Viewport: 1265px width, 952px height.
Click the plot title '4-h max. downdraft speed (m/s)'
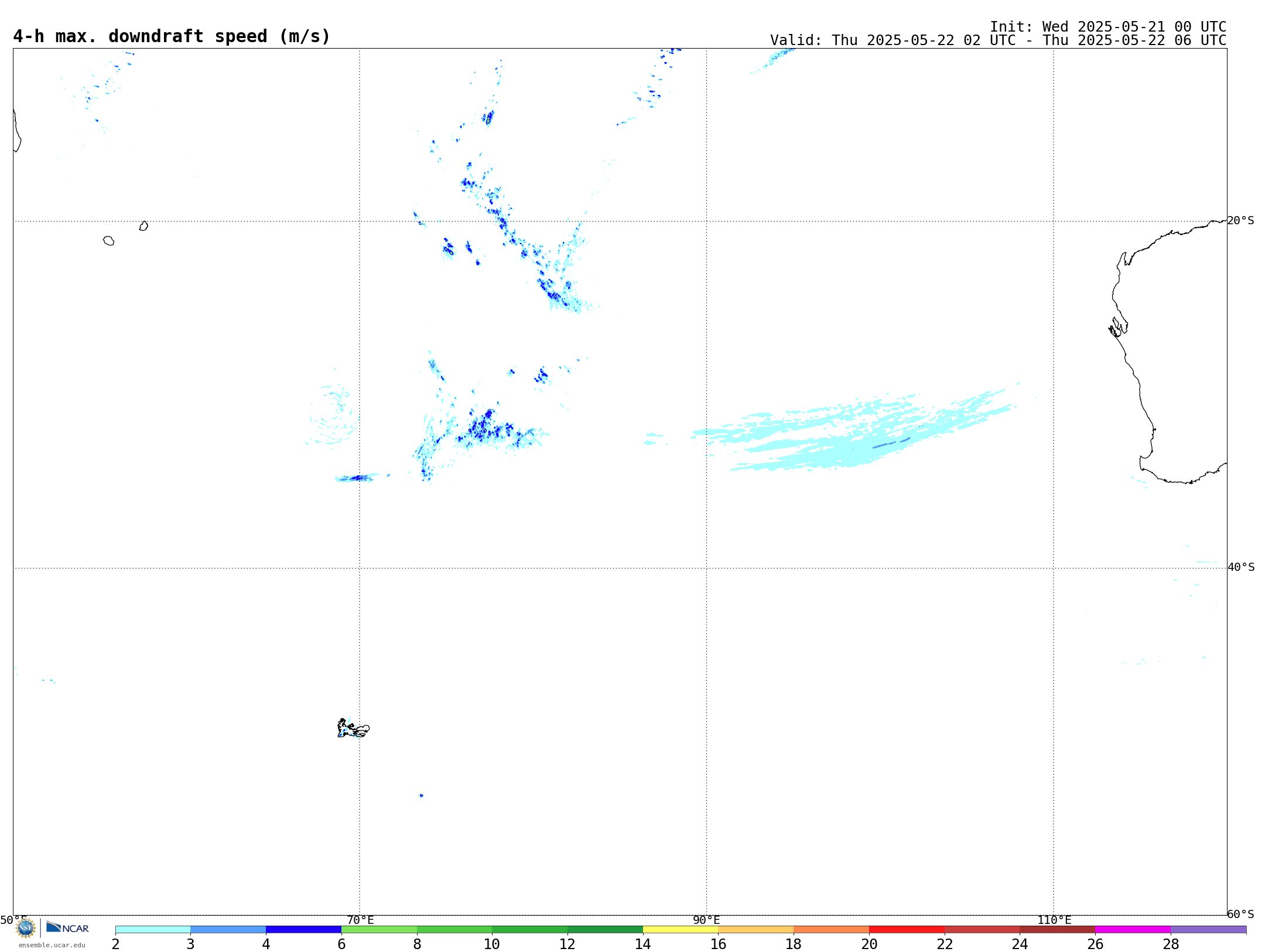[x=172, y=36]
